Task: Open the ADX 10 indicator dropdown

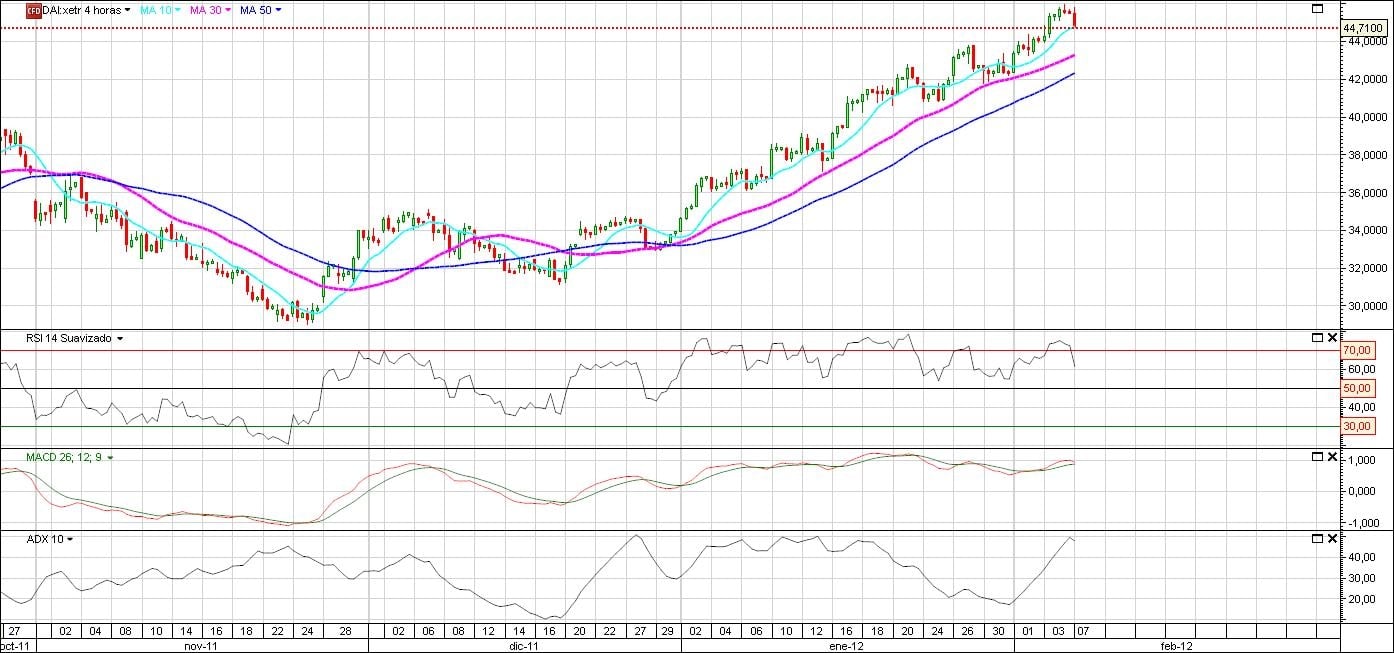Action: pos(70,539)
